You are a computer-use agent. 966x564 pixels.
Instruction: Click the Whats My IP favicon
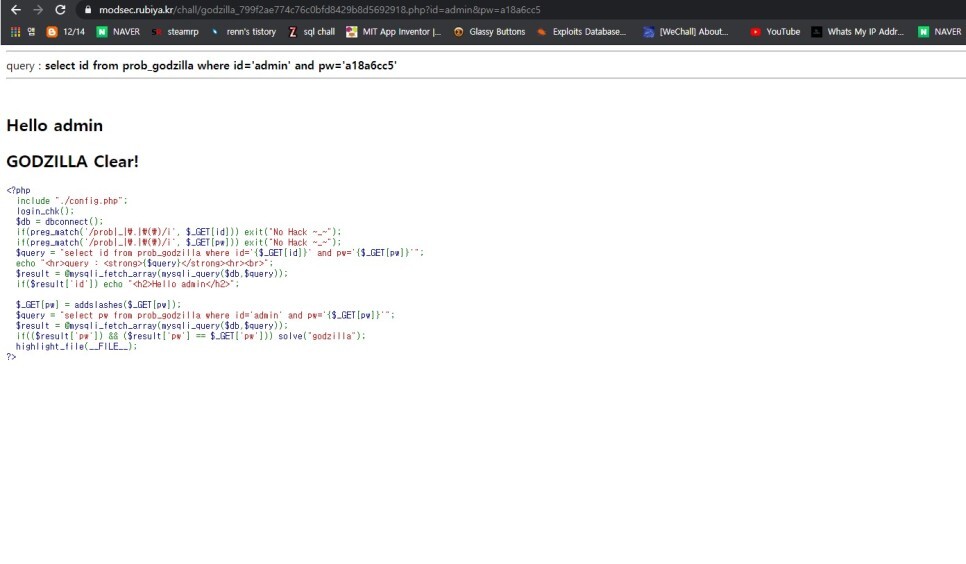point(816,32)
